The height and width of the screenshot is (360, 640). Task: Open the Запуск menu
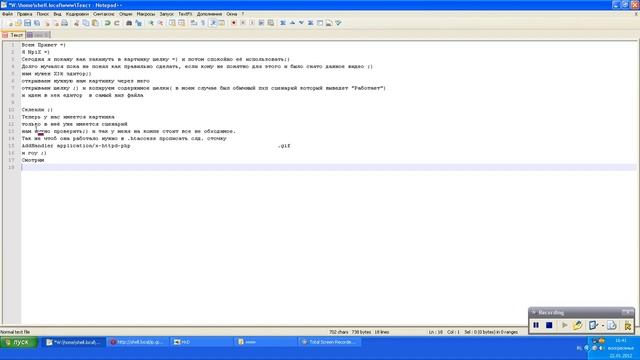tap(167, 14)
